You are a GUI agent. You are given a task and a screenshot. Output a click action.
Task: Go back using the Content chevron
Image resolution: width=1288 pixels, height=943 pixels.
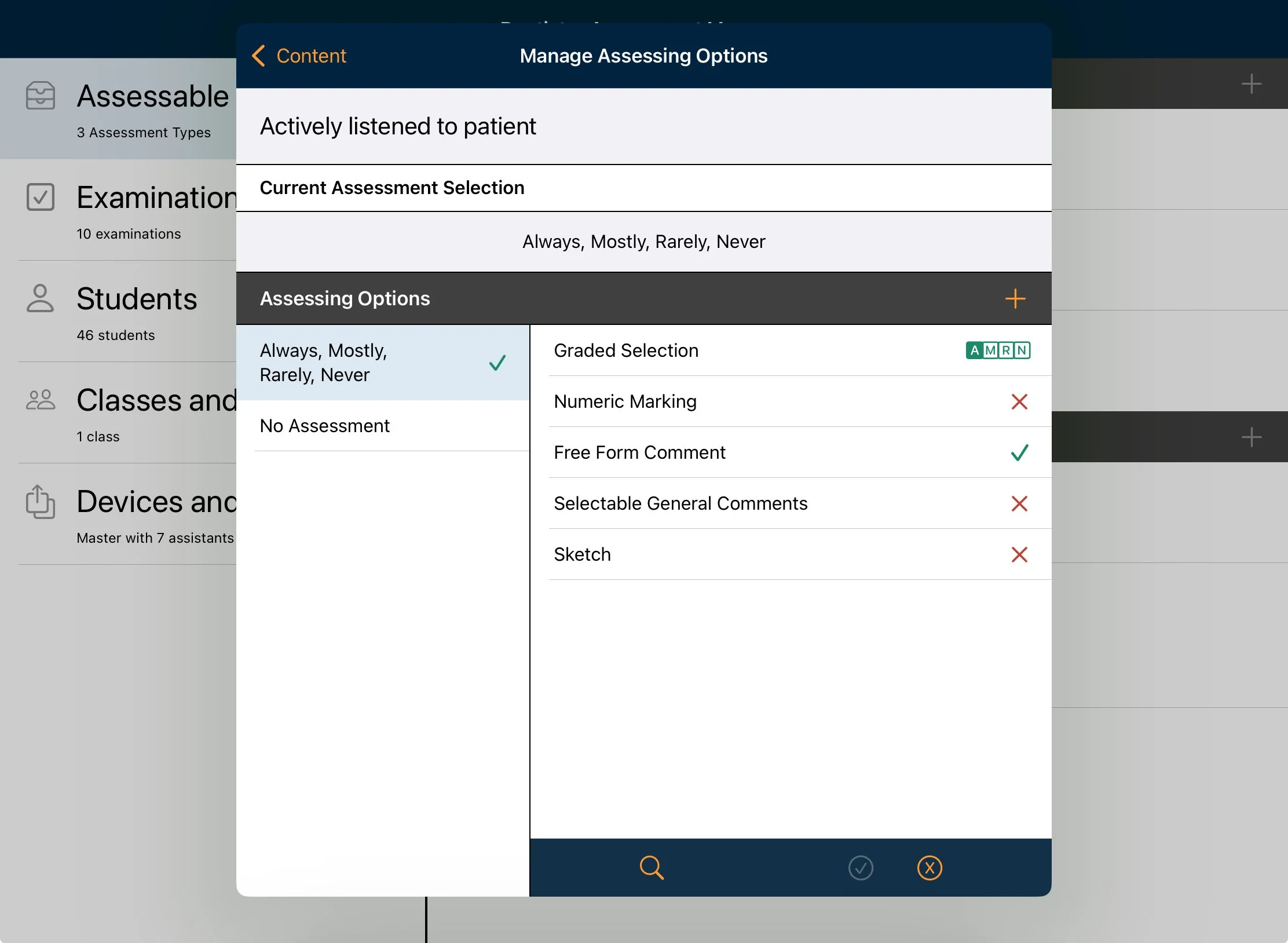point(299,56)
